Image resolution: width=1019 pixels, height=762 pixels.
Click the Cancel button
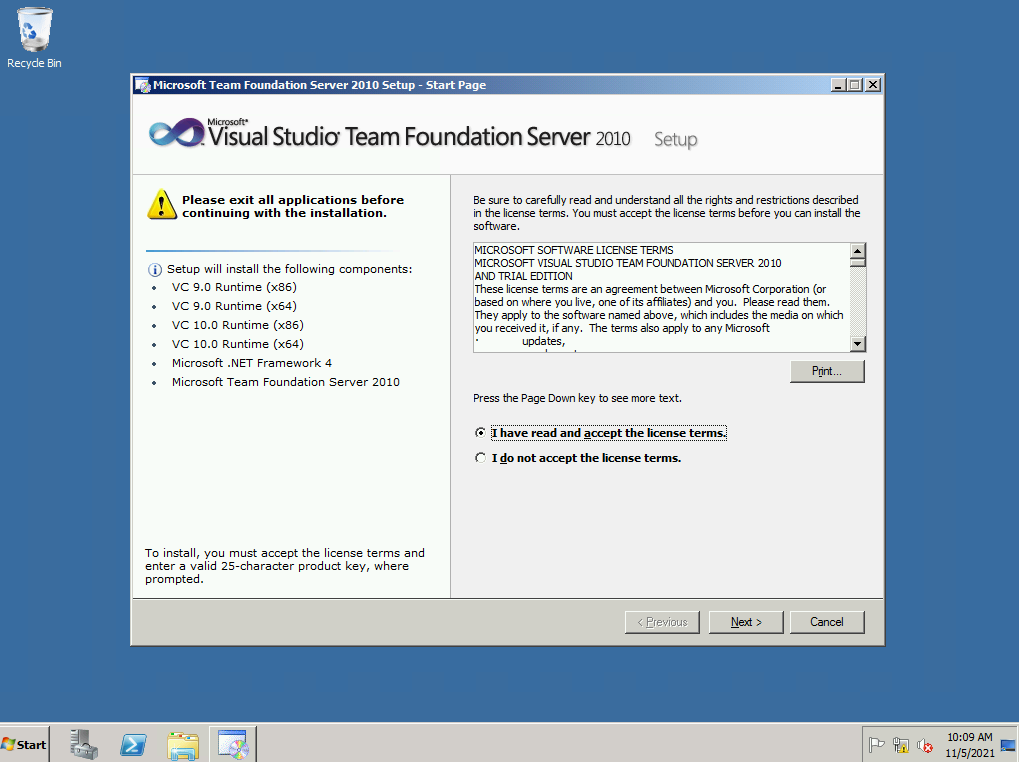[827, 622]
